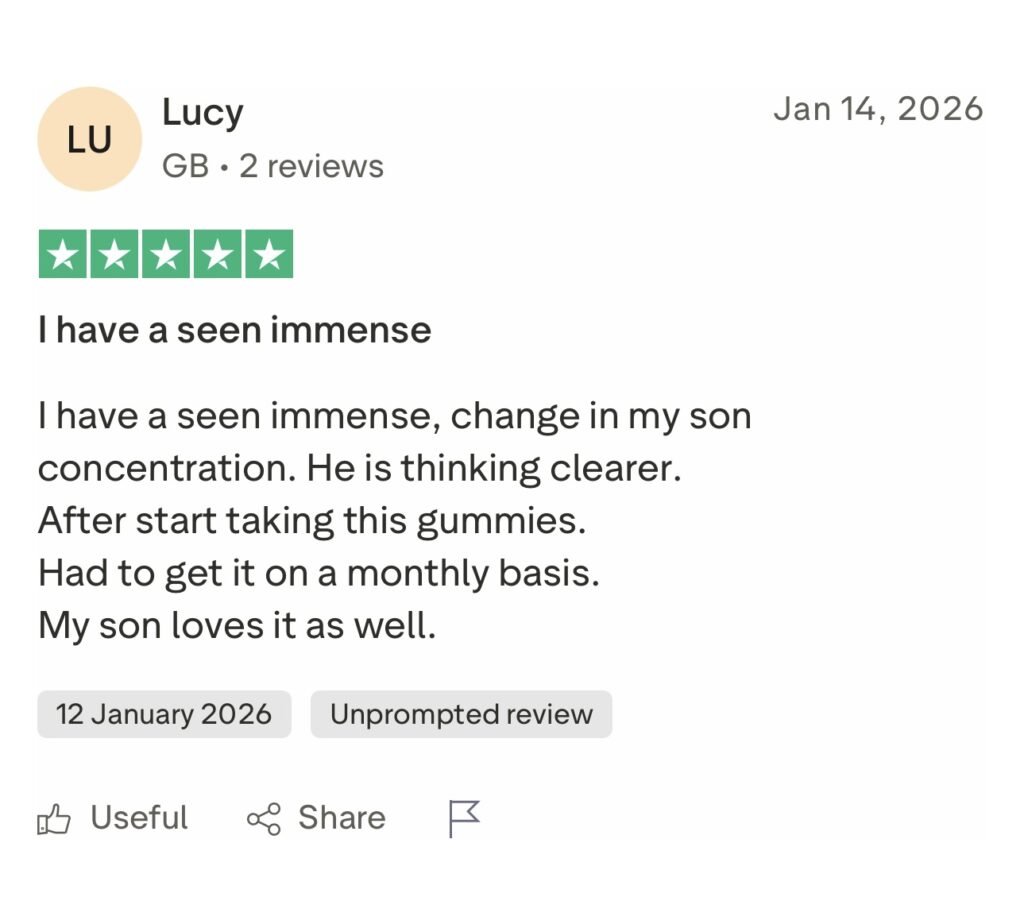Click the second green rating star
The width and height of the screenshot is (1024, 897).
click(x=114, y=254)
